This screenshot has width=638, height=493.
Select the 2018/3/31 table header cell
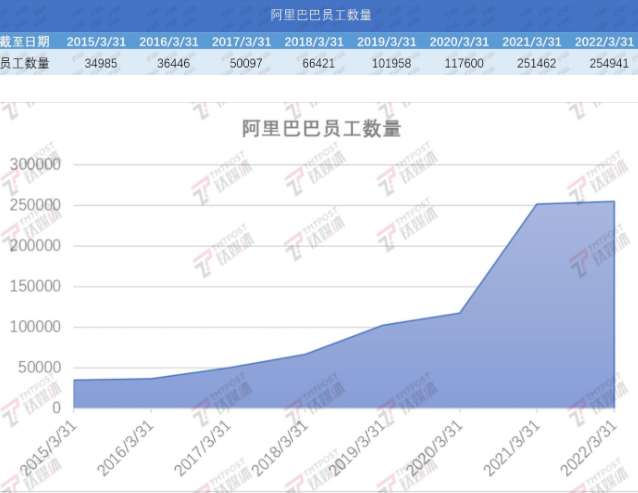click(x=314, y=41)
